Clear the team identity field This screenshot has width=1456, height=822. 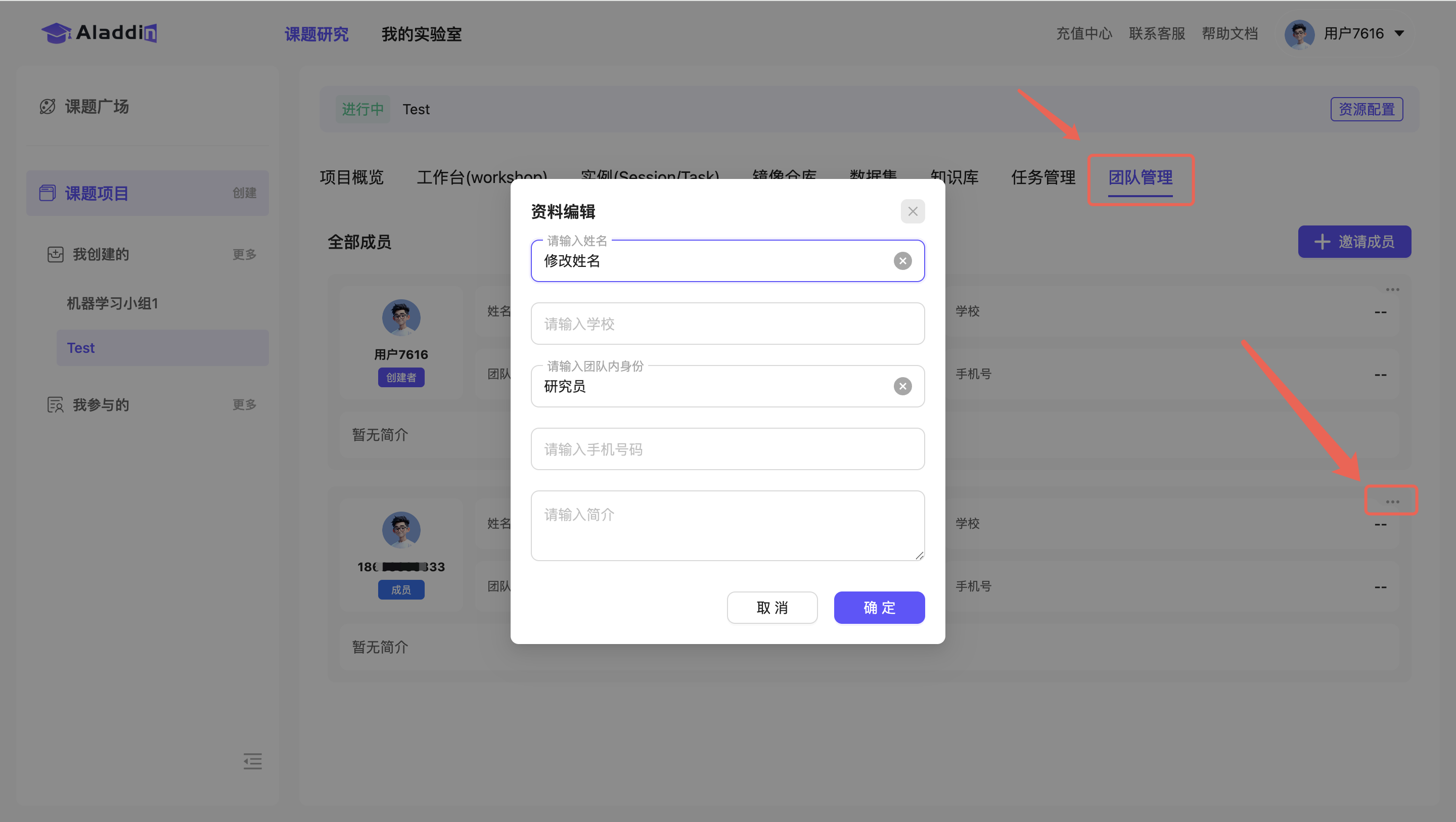(902, 386)
